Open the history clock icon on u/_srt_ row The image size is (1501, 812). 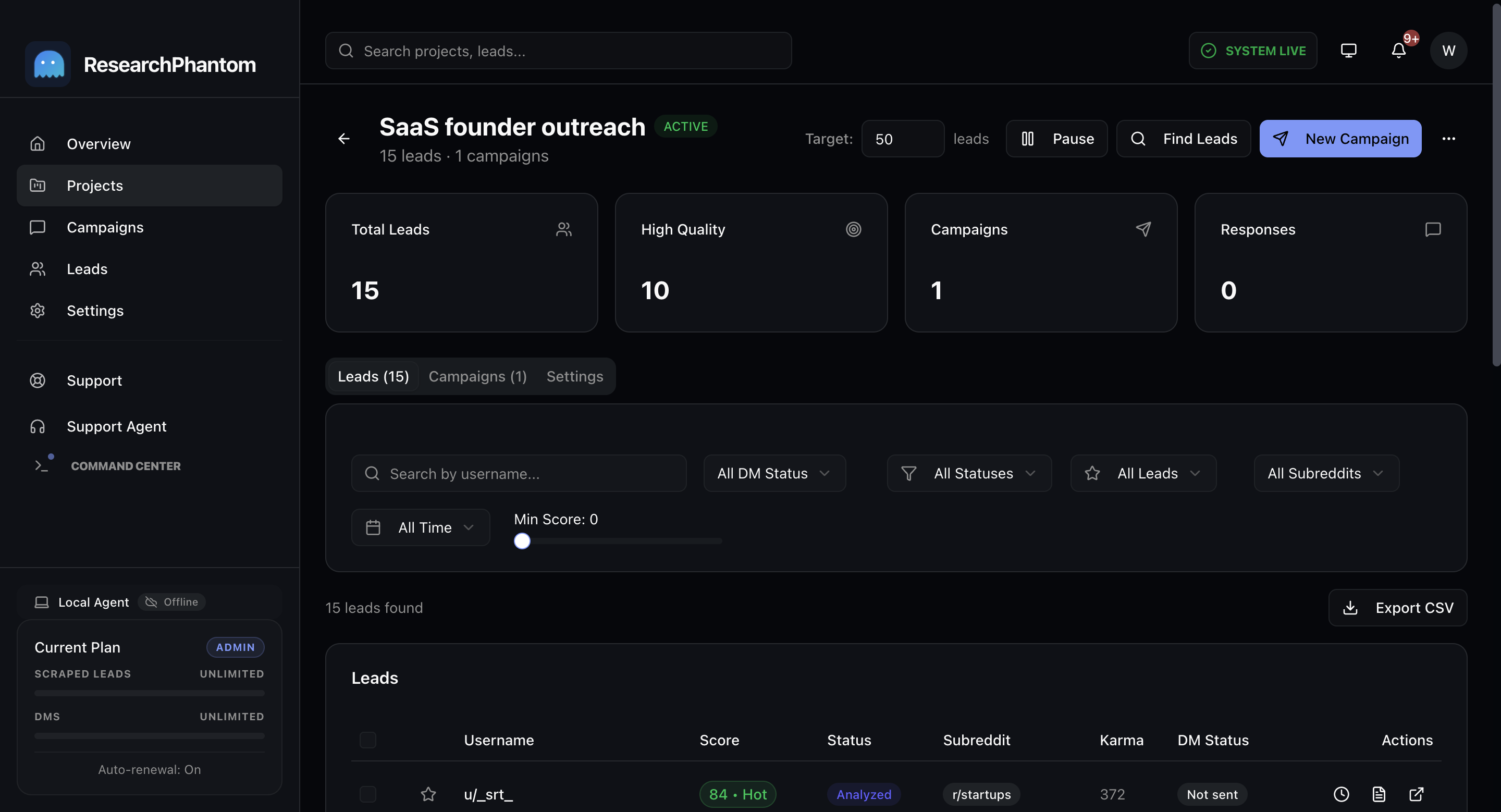point(1342,794)
